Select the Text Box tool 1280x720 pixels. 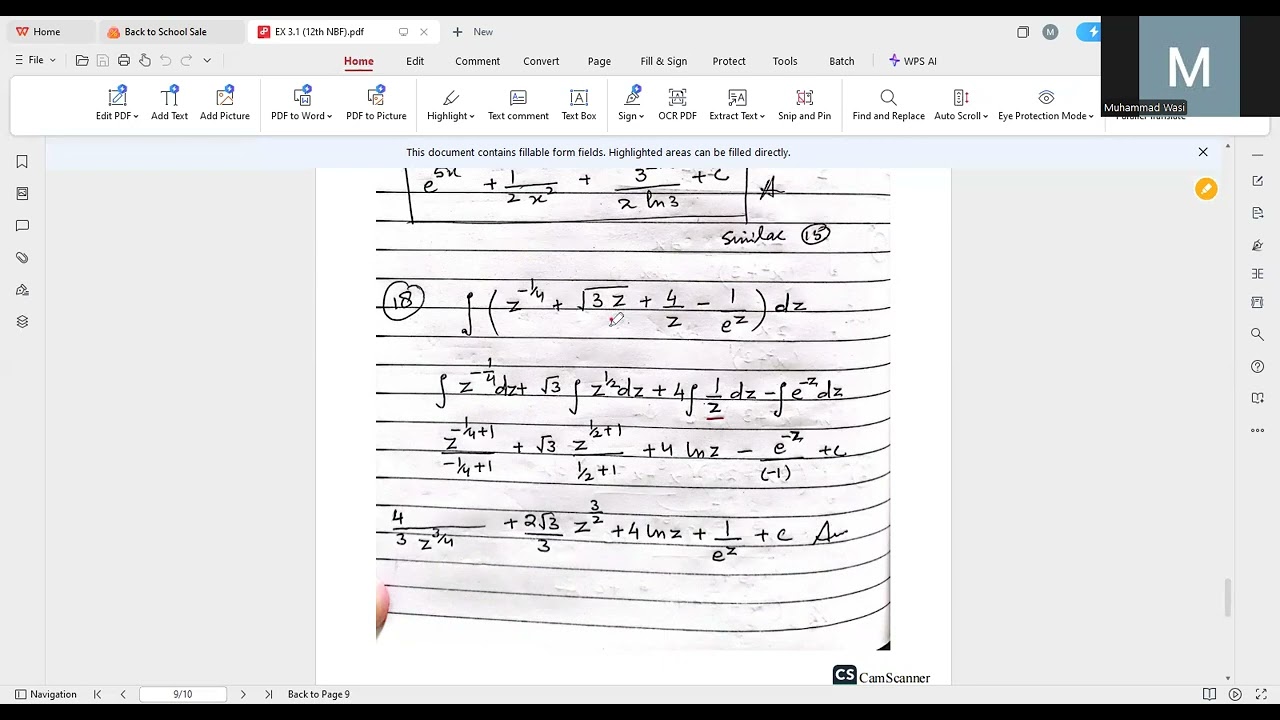tap(579, 104)
